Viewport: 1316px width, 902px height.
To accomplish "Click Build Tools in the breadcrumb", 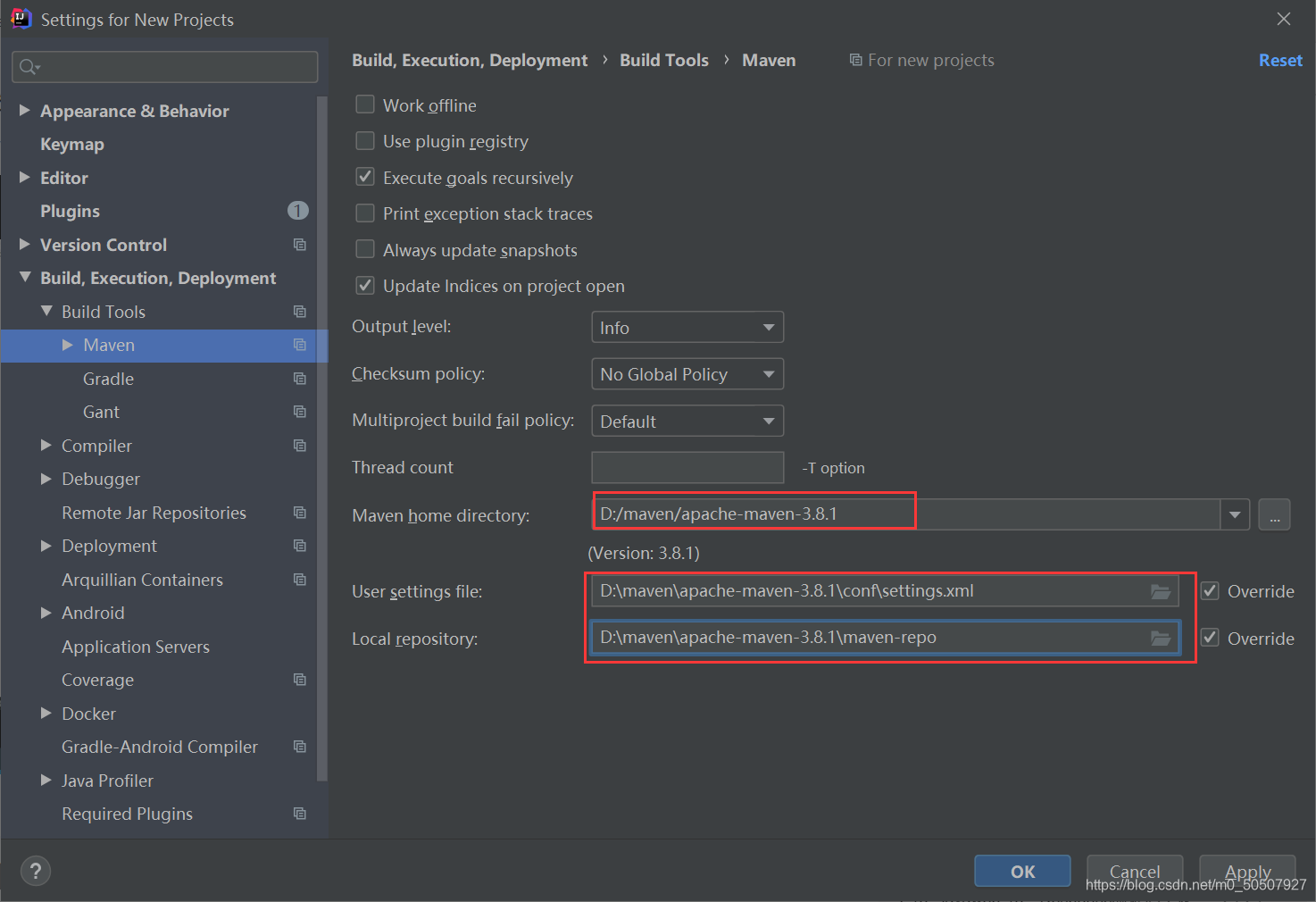I will tap(664, 60).
